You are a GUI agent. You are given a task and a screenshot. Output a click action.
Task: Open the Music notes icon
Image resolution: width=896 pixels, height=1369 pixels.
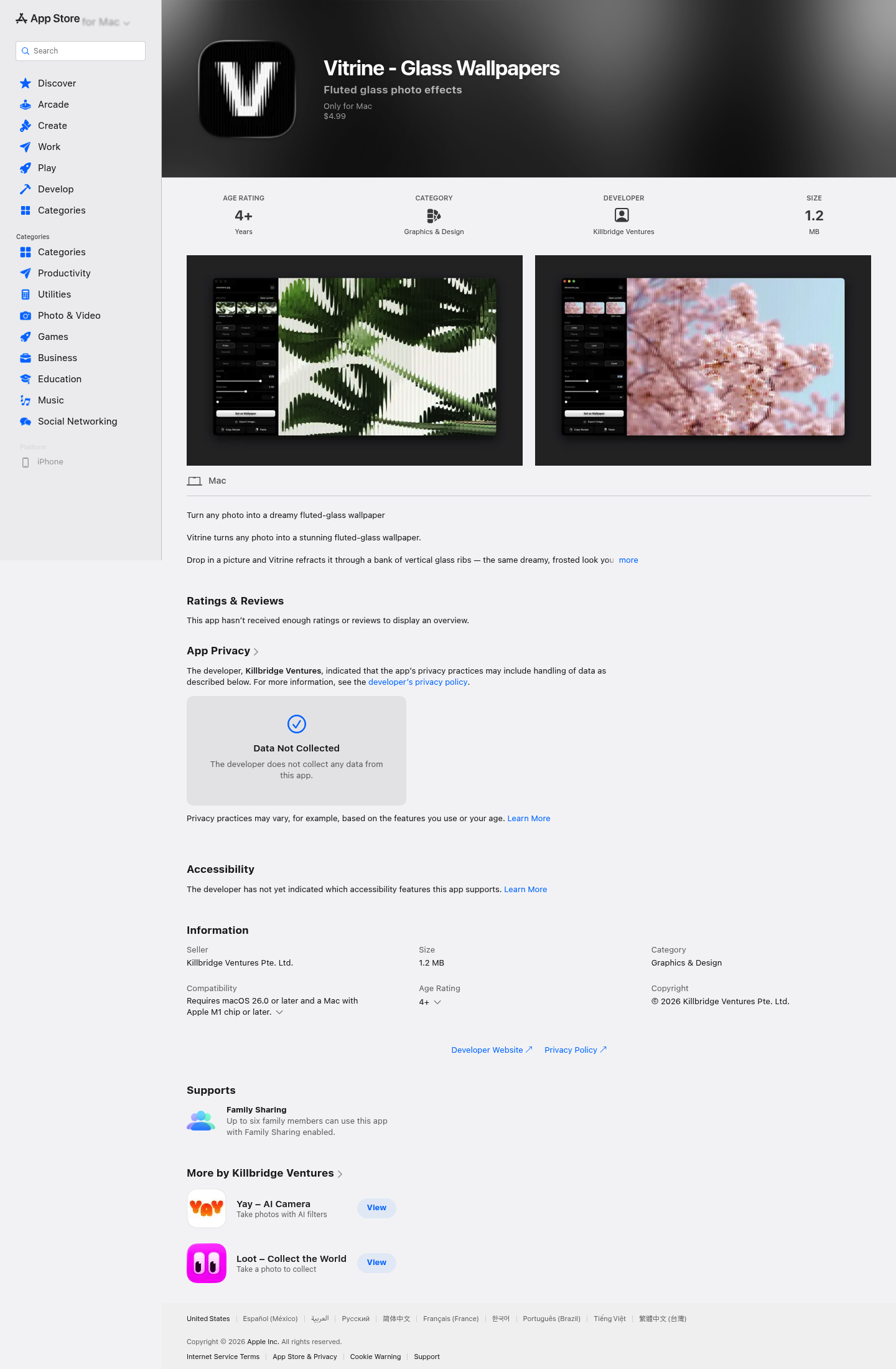pyautogui.click(x=26, y=400)
